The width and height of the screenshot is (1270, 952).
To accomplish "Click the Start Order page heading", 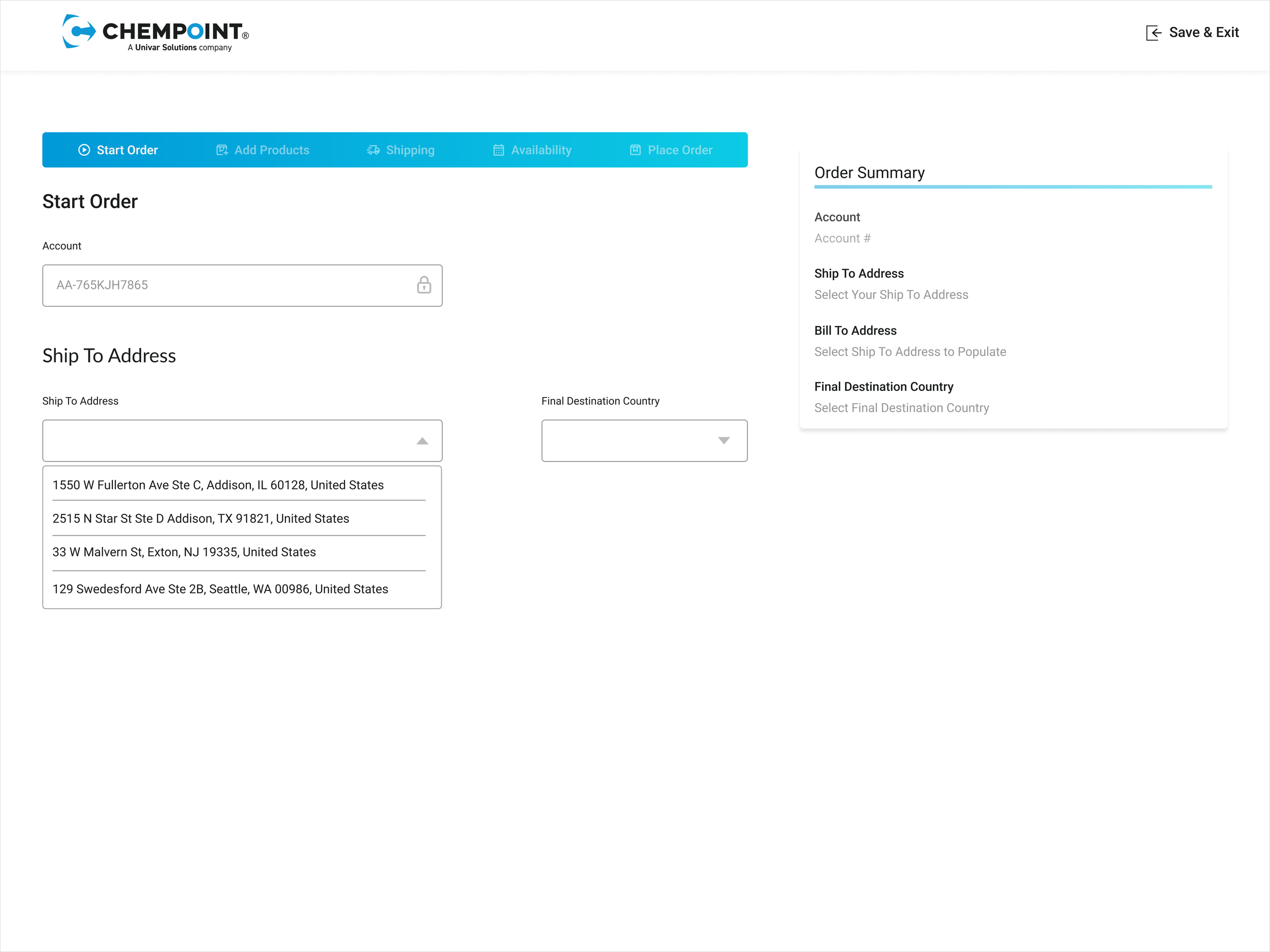I will (90, 202).
